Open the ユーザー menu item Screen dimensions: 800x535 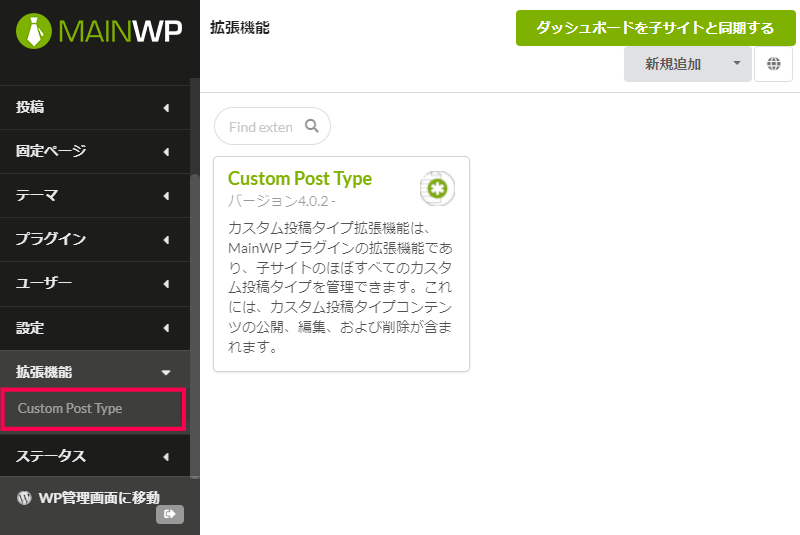point(95,284)
